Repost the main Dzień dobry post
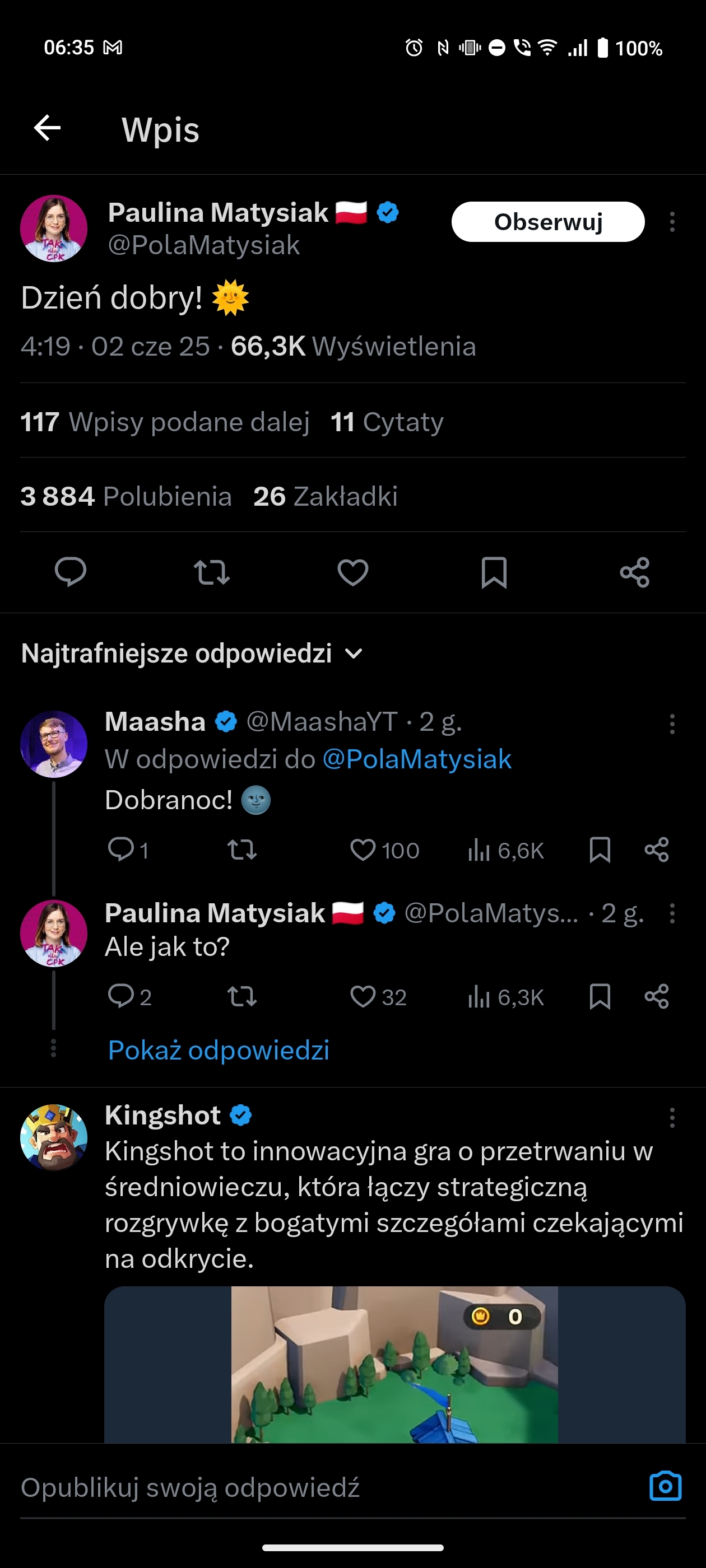This screenshot has width=706, height=1568. click(x=211, y=572)
